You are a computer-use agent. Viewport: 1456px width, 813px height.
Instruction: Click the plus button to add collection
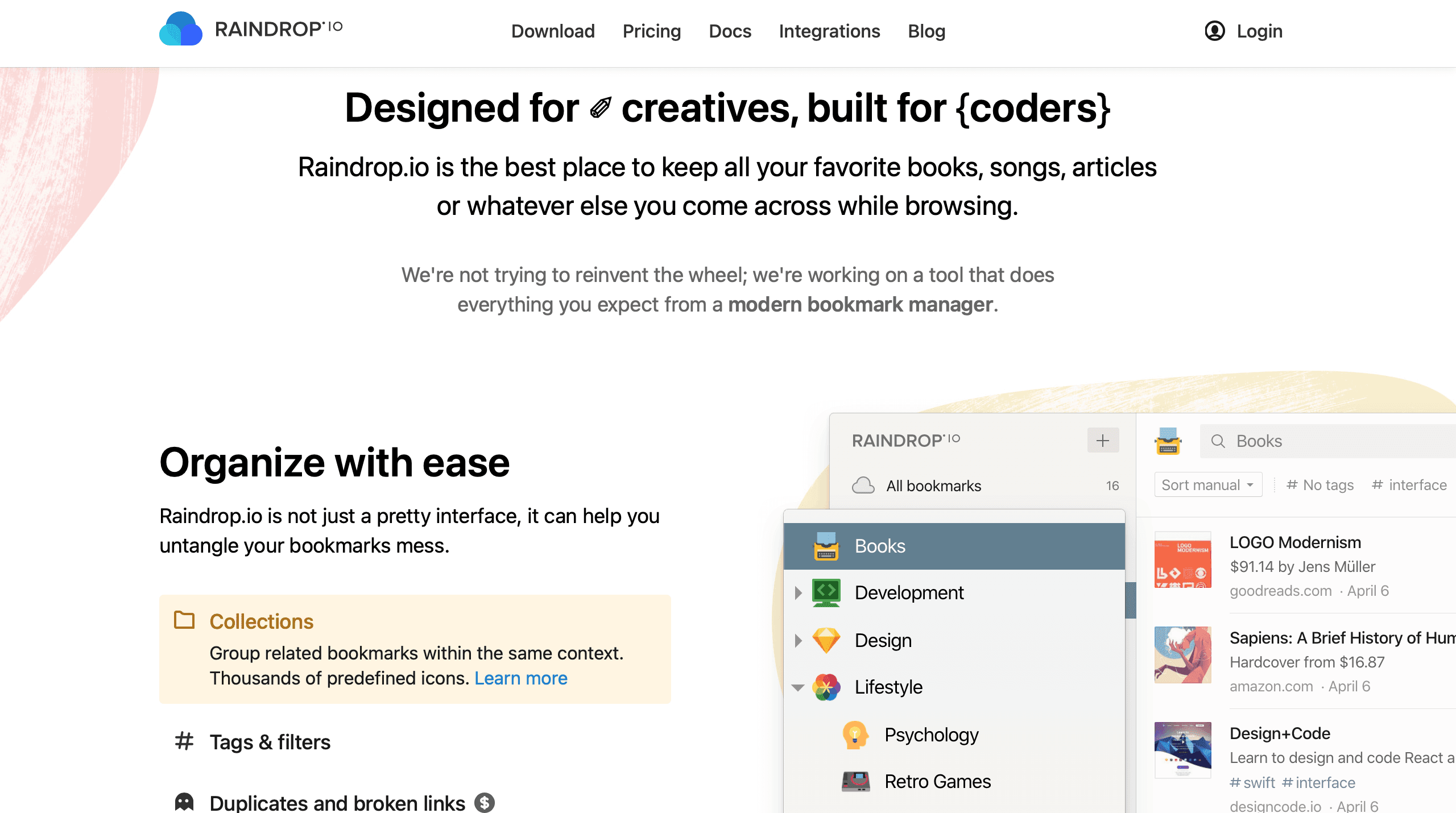pos(1103,441)
